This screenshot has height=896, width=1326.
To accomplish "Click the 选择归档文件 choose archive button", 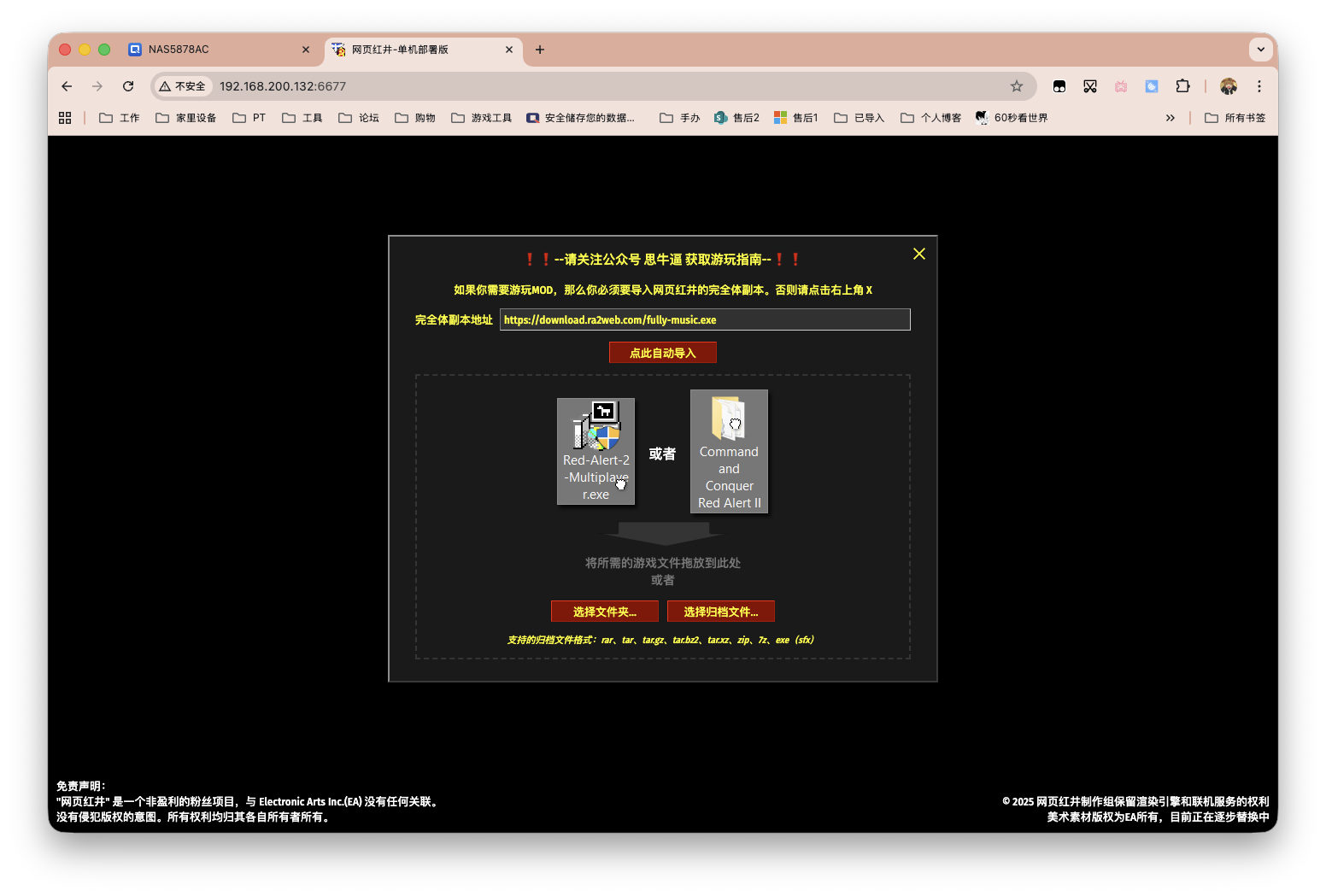I will coord(720,612).
